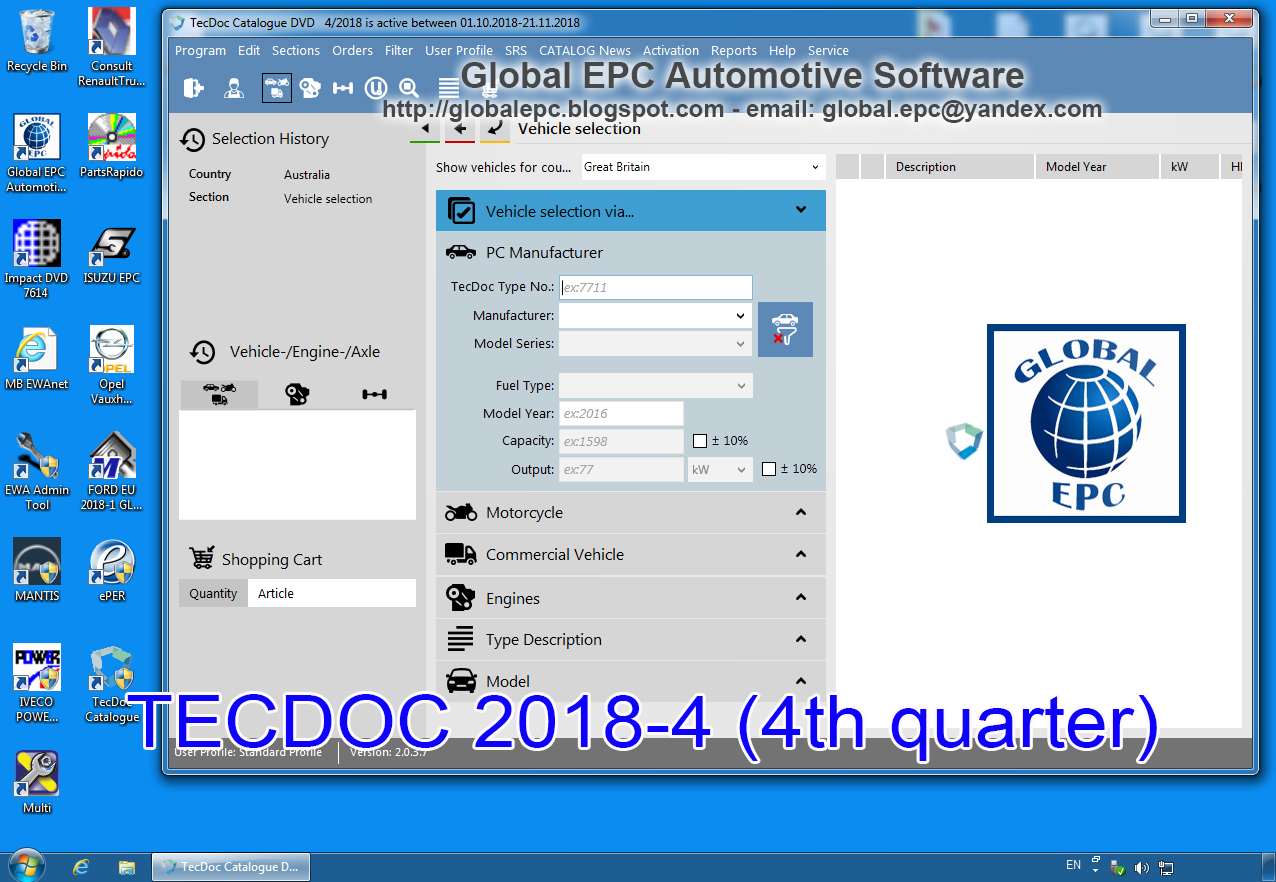Click the exit/logout door icon in toolbar
The image size is (1276, 882).
(x=194, y=88)
